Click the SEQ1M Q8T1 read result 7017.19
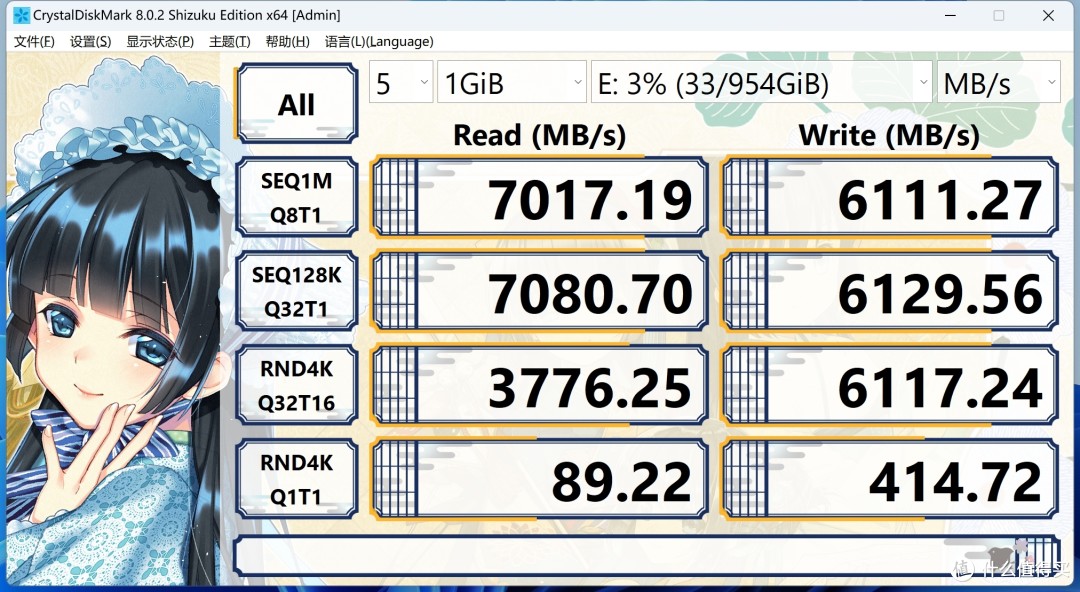 coord(539,197)
